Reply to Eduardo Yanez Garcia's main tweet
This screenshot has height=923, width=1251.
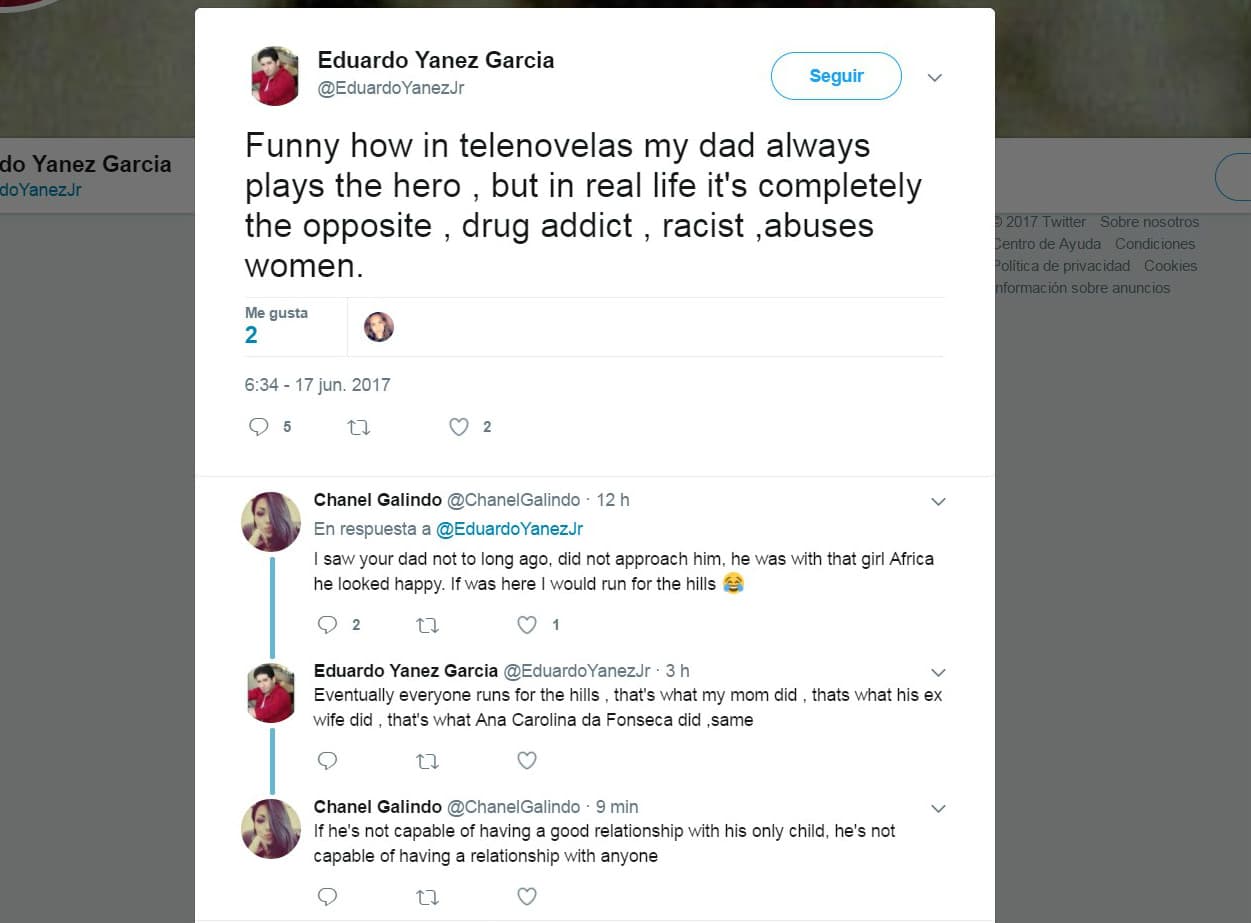259,427
